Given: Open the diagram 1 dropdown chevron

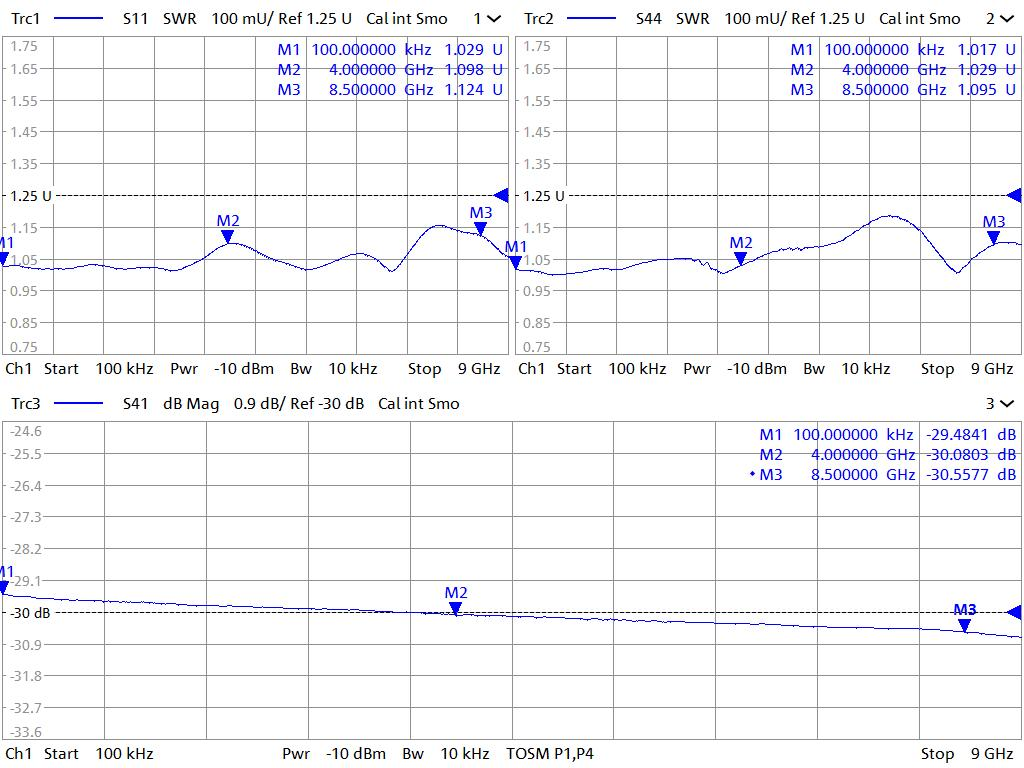Looking at the screenshot, I should pos(494,19).
